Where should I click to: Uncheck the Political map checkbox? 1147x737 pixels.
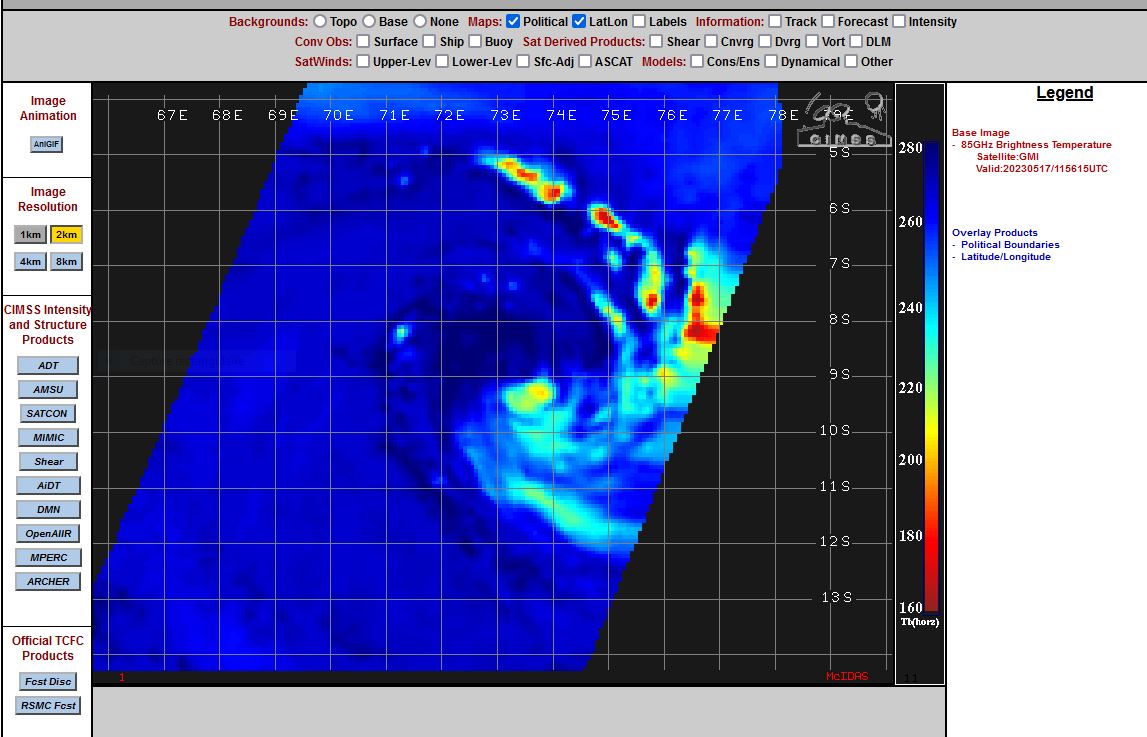[513, 22]
